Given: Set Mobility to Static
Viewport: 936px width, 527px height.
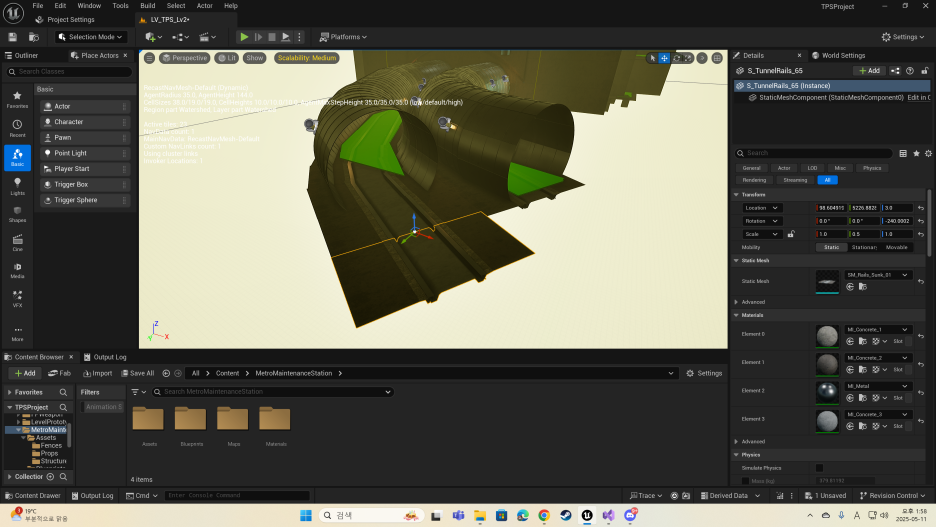Looking at the screenshot, I should [831, 247].
